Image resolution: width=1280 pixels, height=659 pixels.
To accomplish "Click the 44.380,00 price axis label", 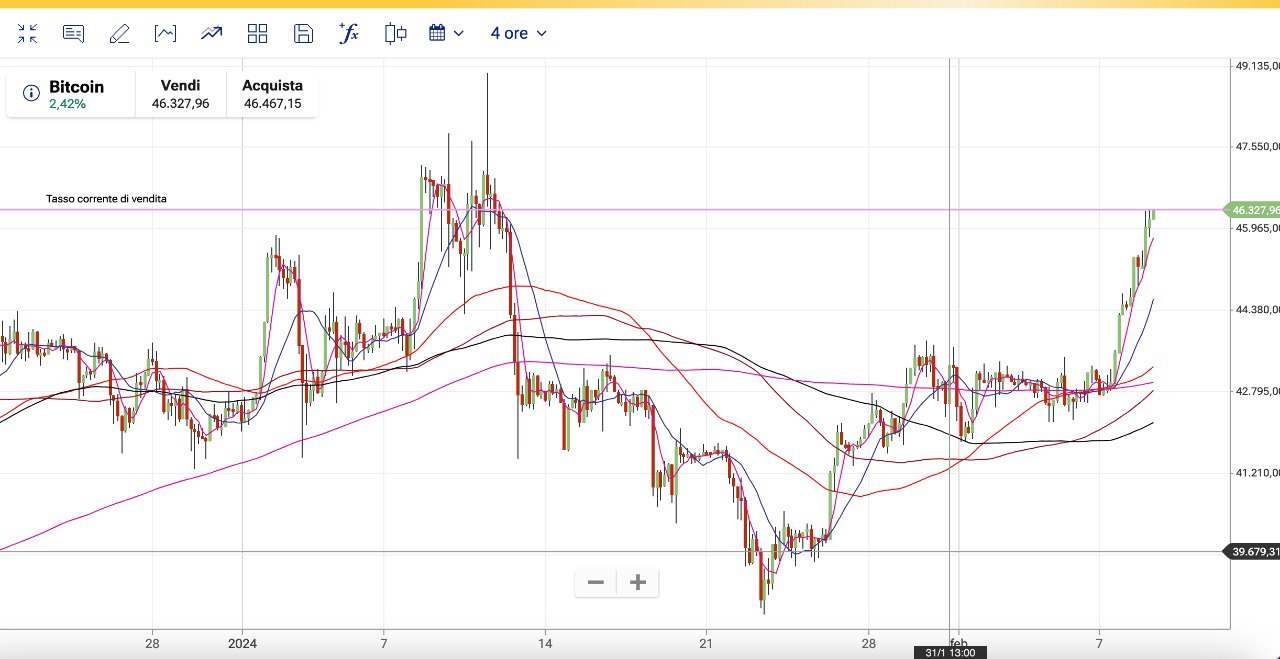I will 1257,310.
